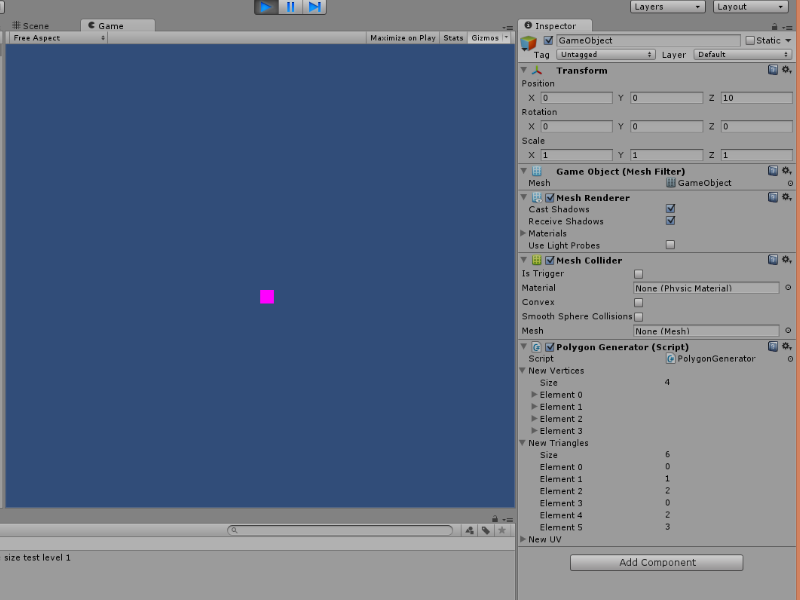Open the Layout dropdown
The width and height of the screenshot is (800, 600).
750,7
